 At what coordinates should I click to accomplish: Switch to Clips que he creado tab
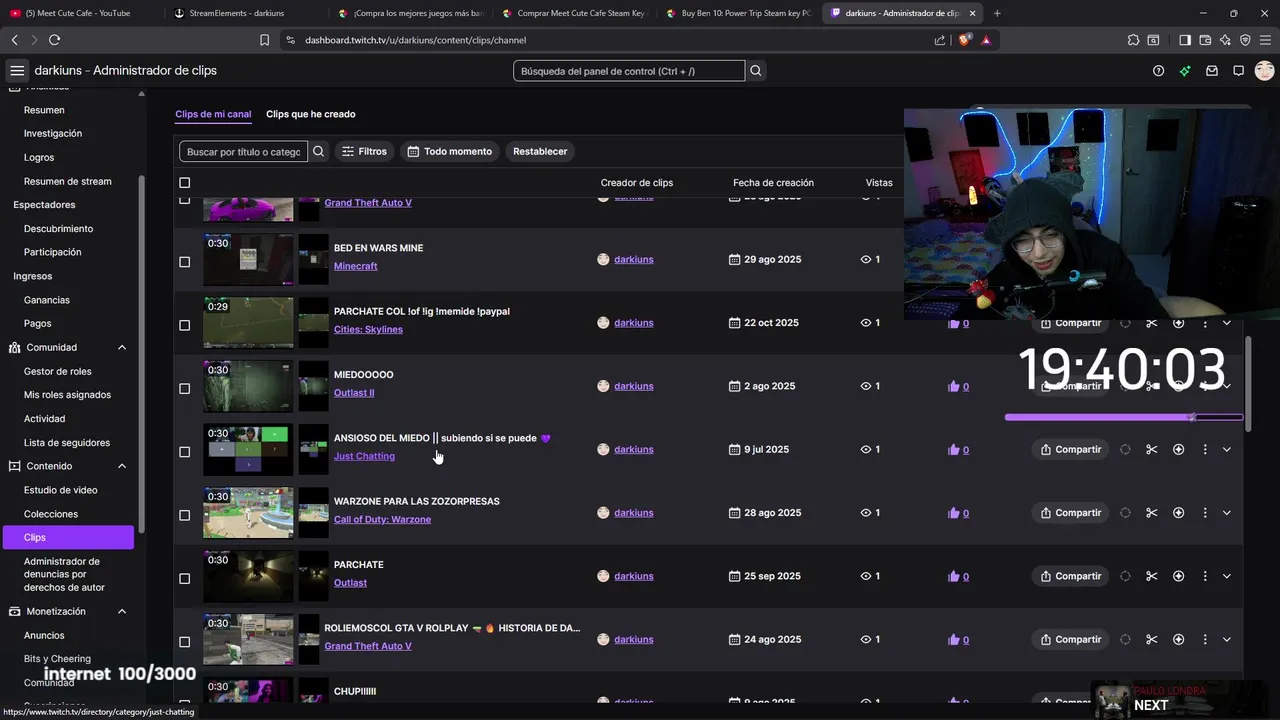click(x=310, y=114)
